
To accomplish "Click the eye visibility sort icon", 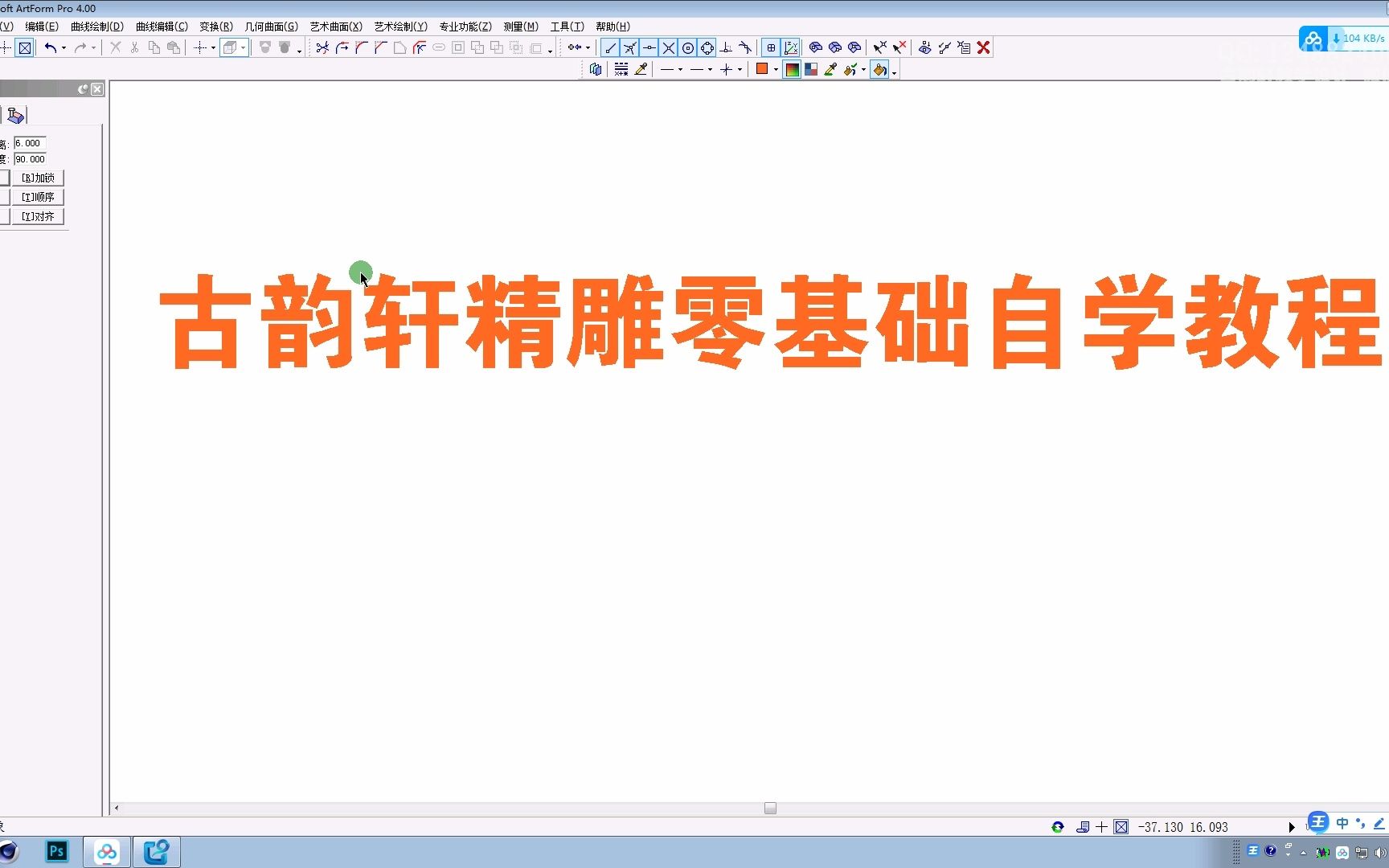I will (925, 47).
